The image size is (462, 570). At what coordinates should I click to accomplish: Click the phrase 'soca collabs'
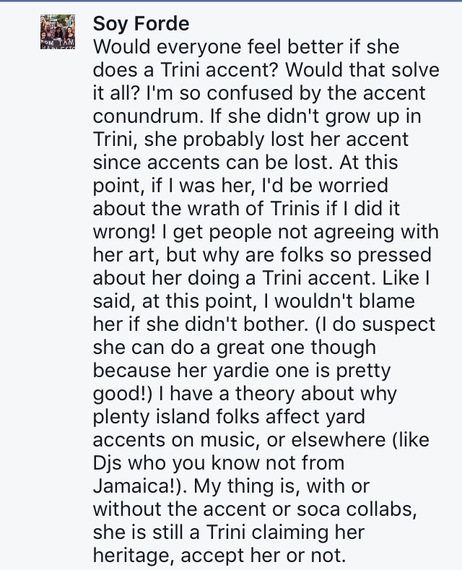[x=356, y=509]
